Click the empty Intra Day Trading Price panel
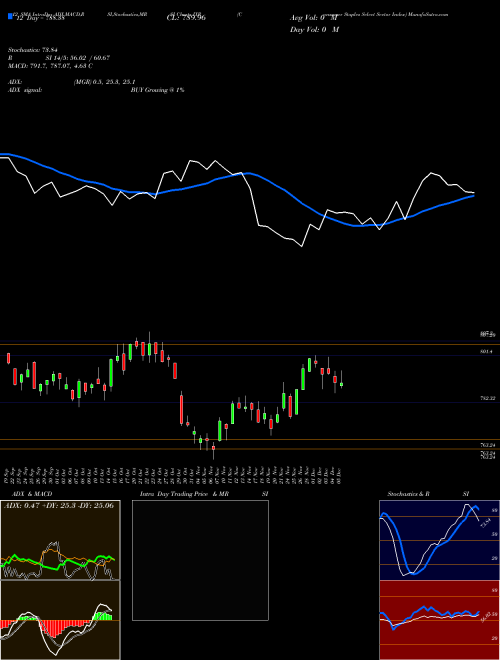Screen dimensions: 500x660 coord(200,560)
